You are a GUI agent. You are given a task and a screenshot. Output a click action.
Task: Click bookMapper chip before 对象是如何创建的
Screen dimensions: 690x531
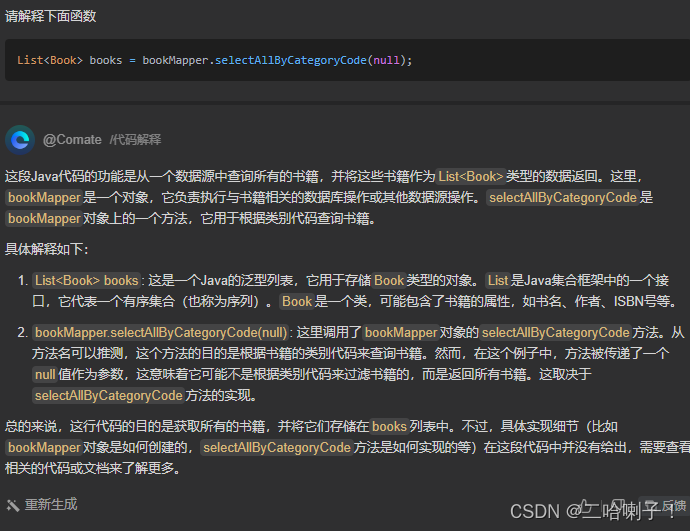tap(44, 448)
